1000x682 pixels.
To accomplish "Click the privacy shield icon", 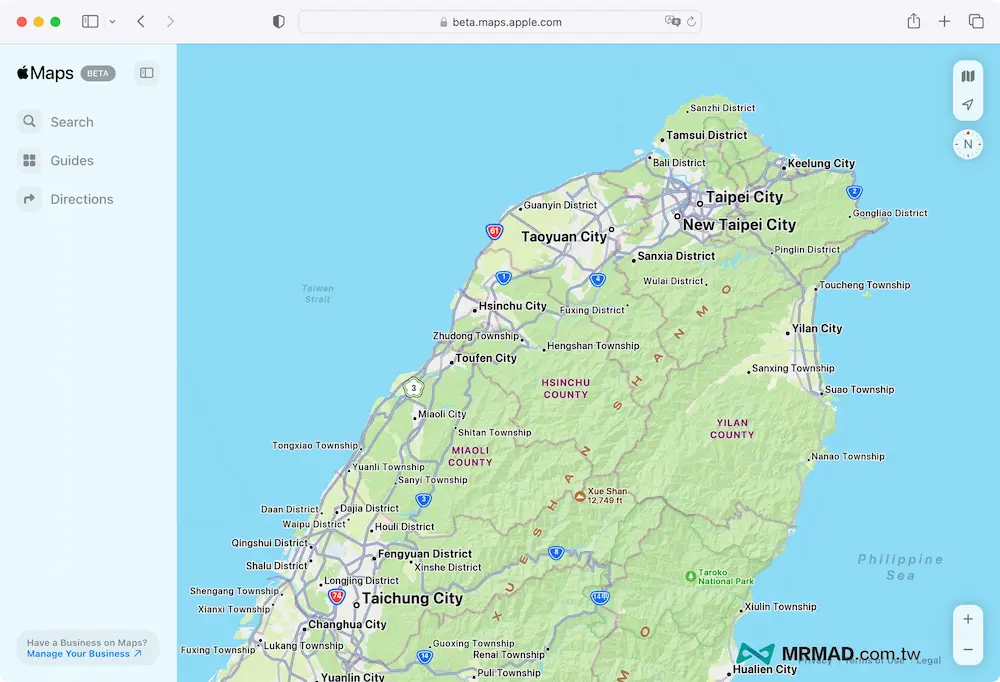I will [x=279, y=22].
